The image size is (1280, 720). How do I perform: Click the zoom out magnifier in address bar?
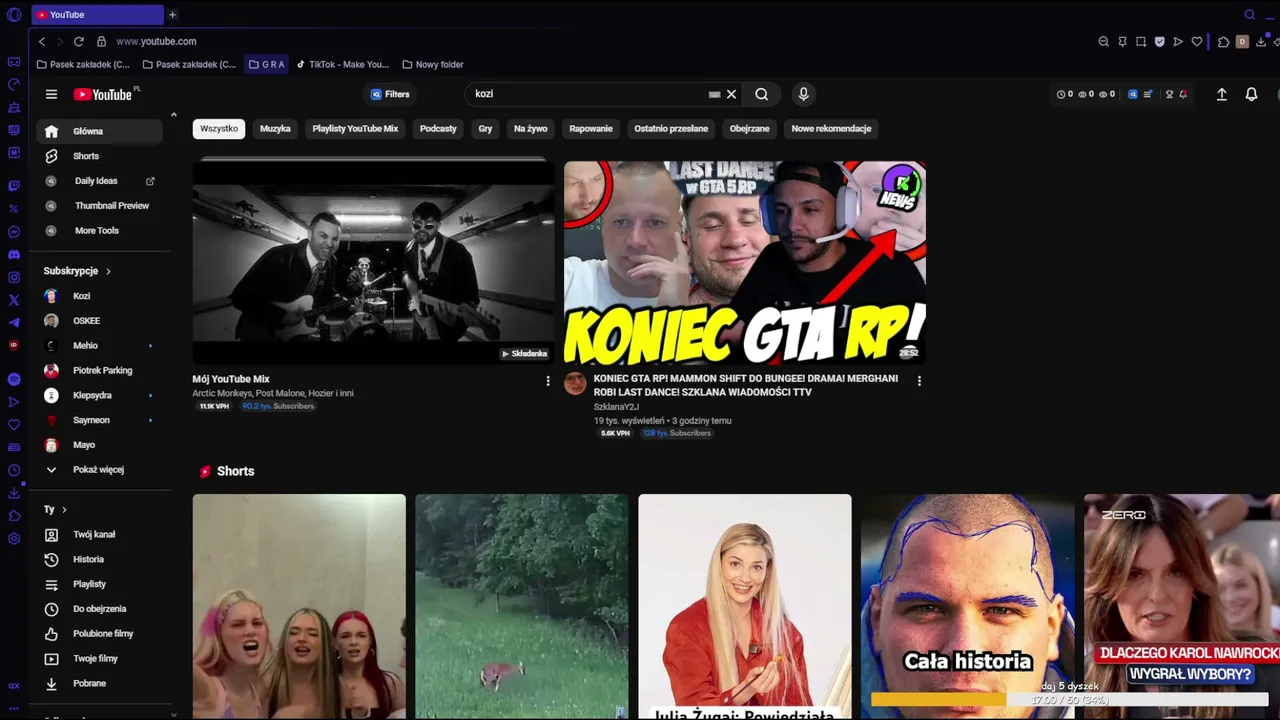pyautogui.click(x=1103, y=41)
